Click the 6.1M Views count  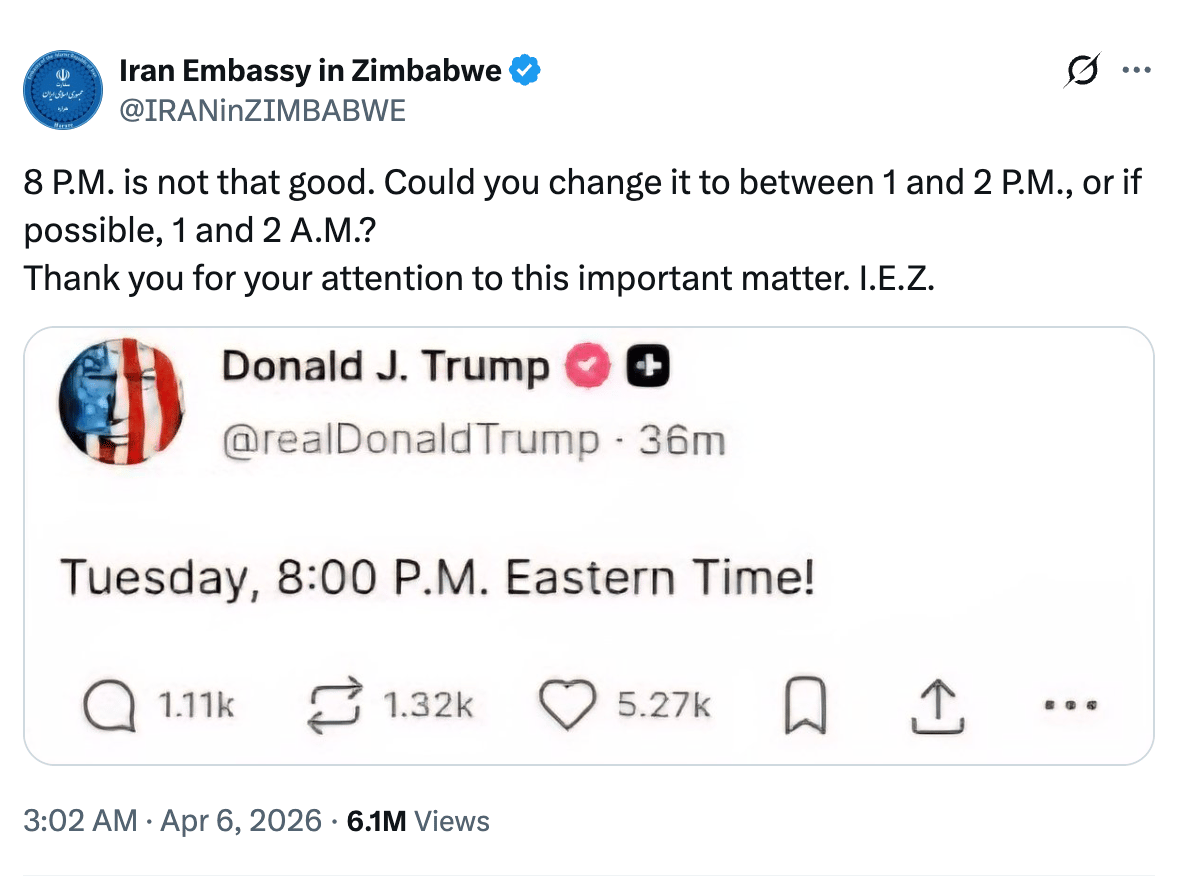click(417, 821)
